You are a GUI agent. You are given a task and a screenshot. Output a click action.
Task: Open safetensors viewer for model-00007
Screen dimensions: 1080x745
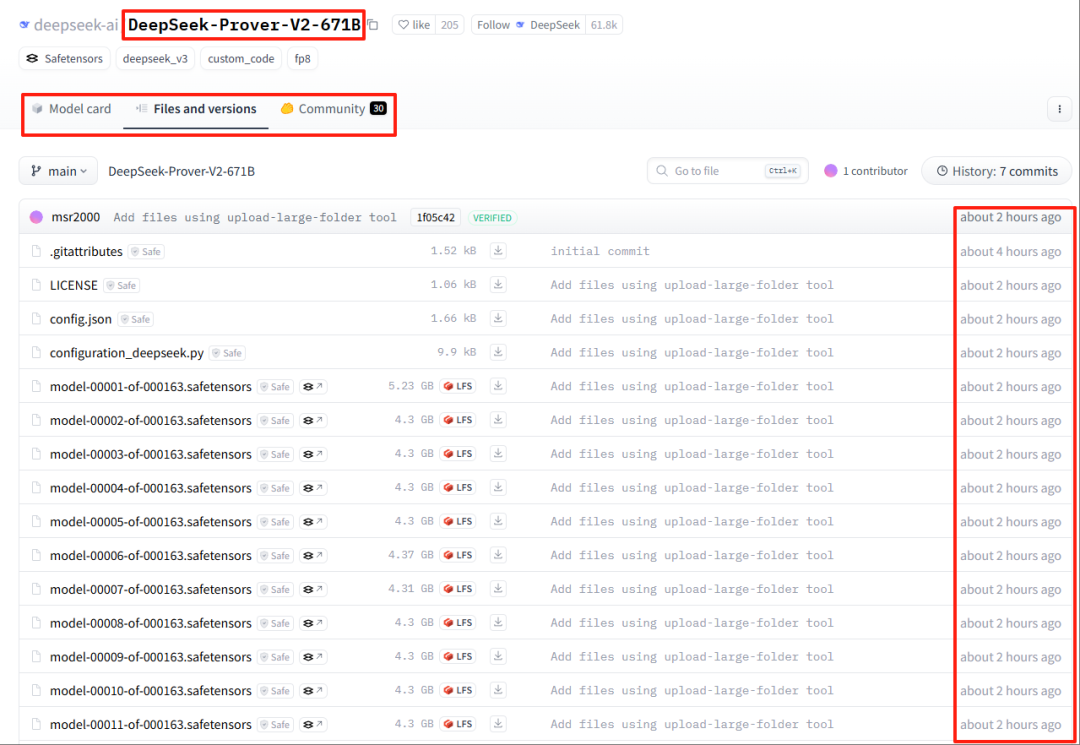(313, 589)
